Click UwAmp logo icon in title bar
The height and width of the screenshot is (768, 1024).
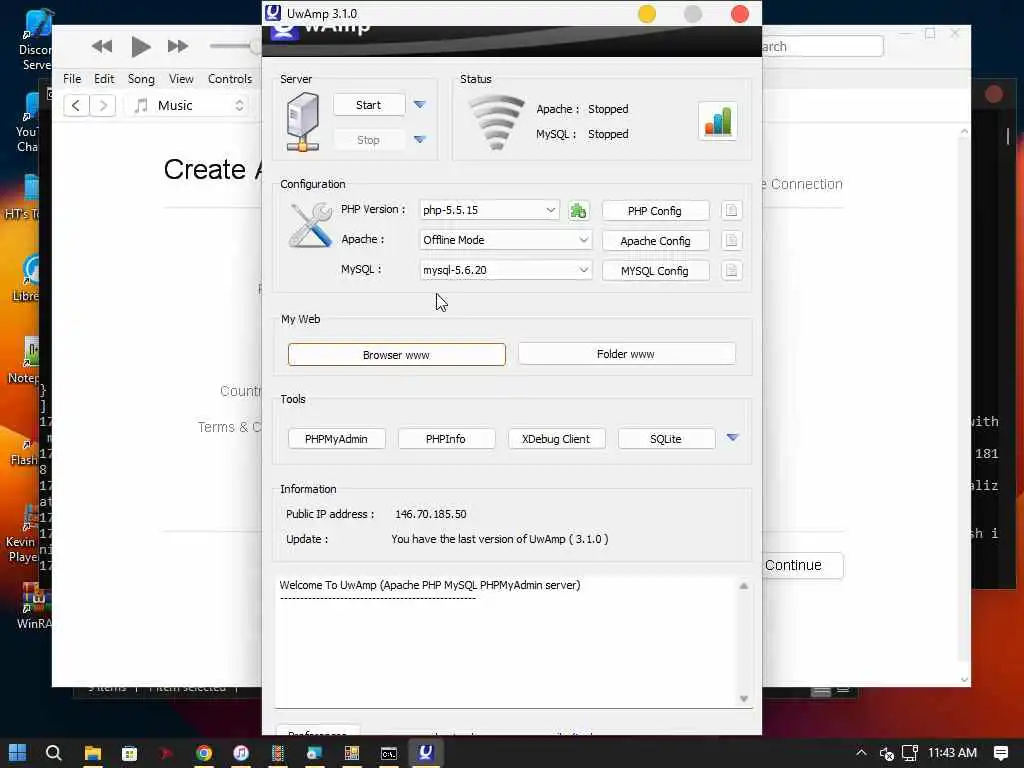click(272, 12)
